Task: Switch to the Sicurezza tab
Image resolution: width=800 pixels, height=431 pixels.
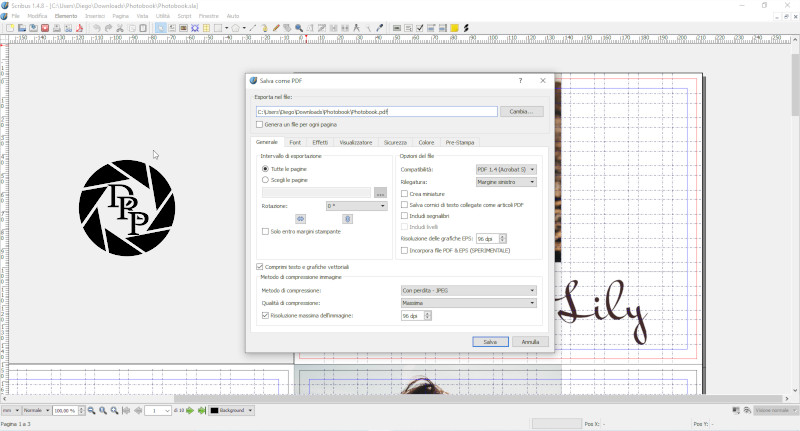Action: coord(395,143)
